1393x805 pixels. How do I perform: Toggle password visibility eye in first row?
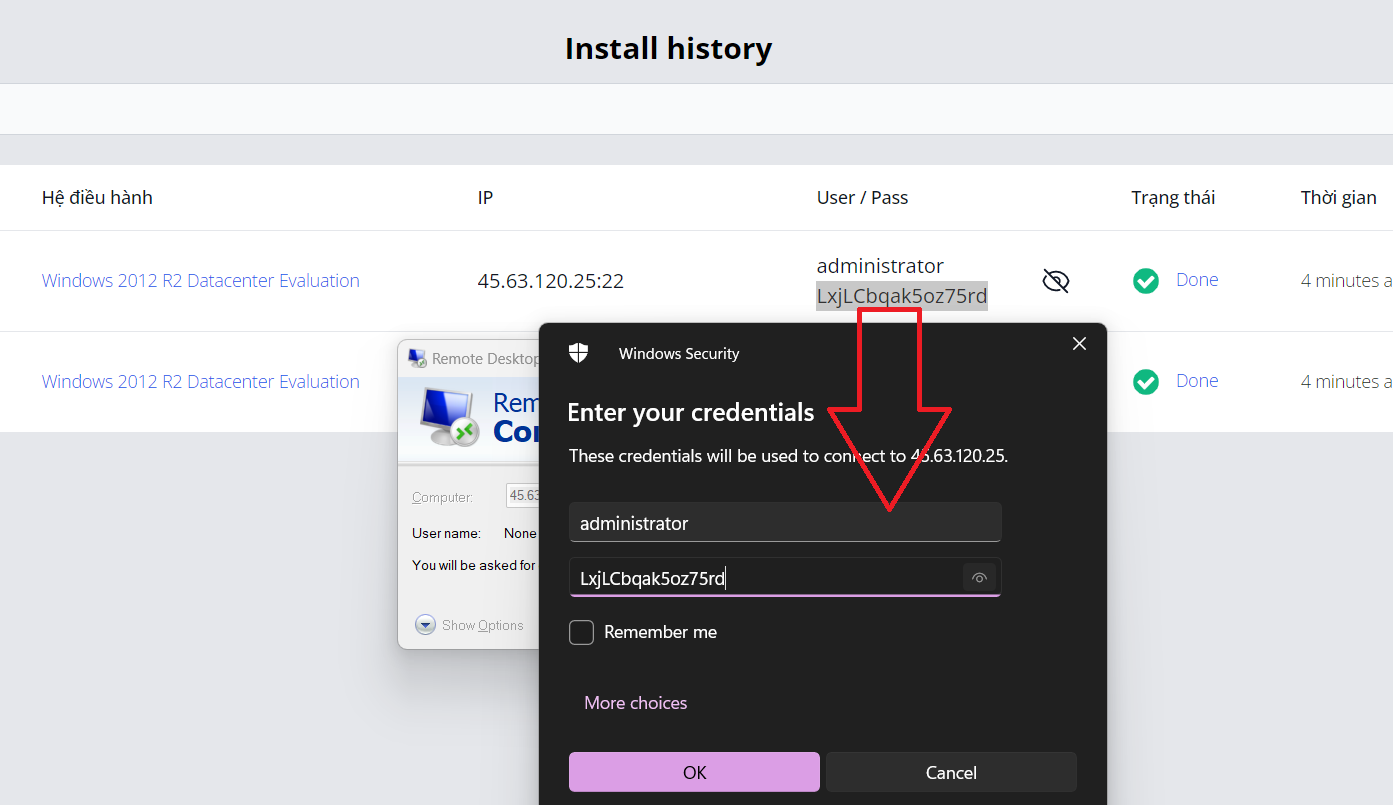point(1055,281)
